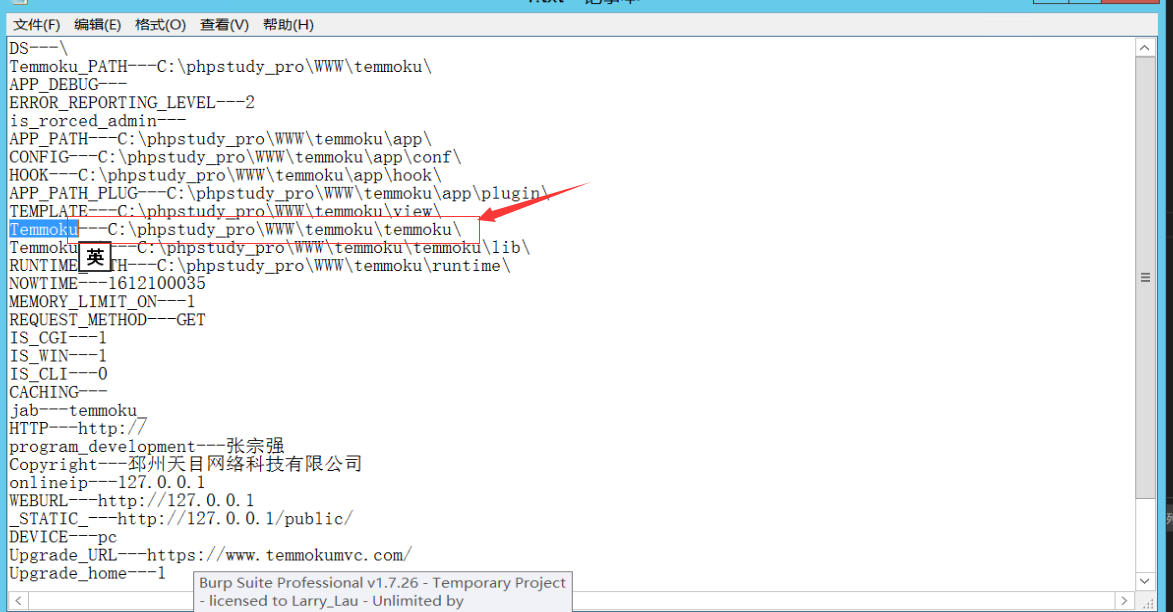1173x612 pixels.
Task: Open the 帮助(H) menu
Action: 288,25
